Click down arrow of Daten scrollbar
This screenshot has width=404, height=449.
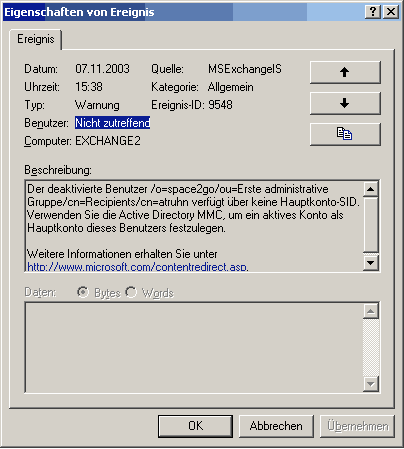point(371,384)
